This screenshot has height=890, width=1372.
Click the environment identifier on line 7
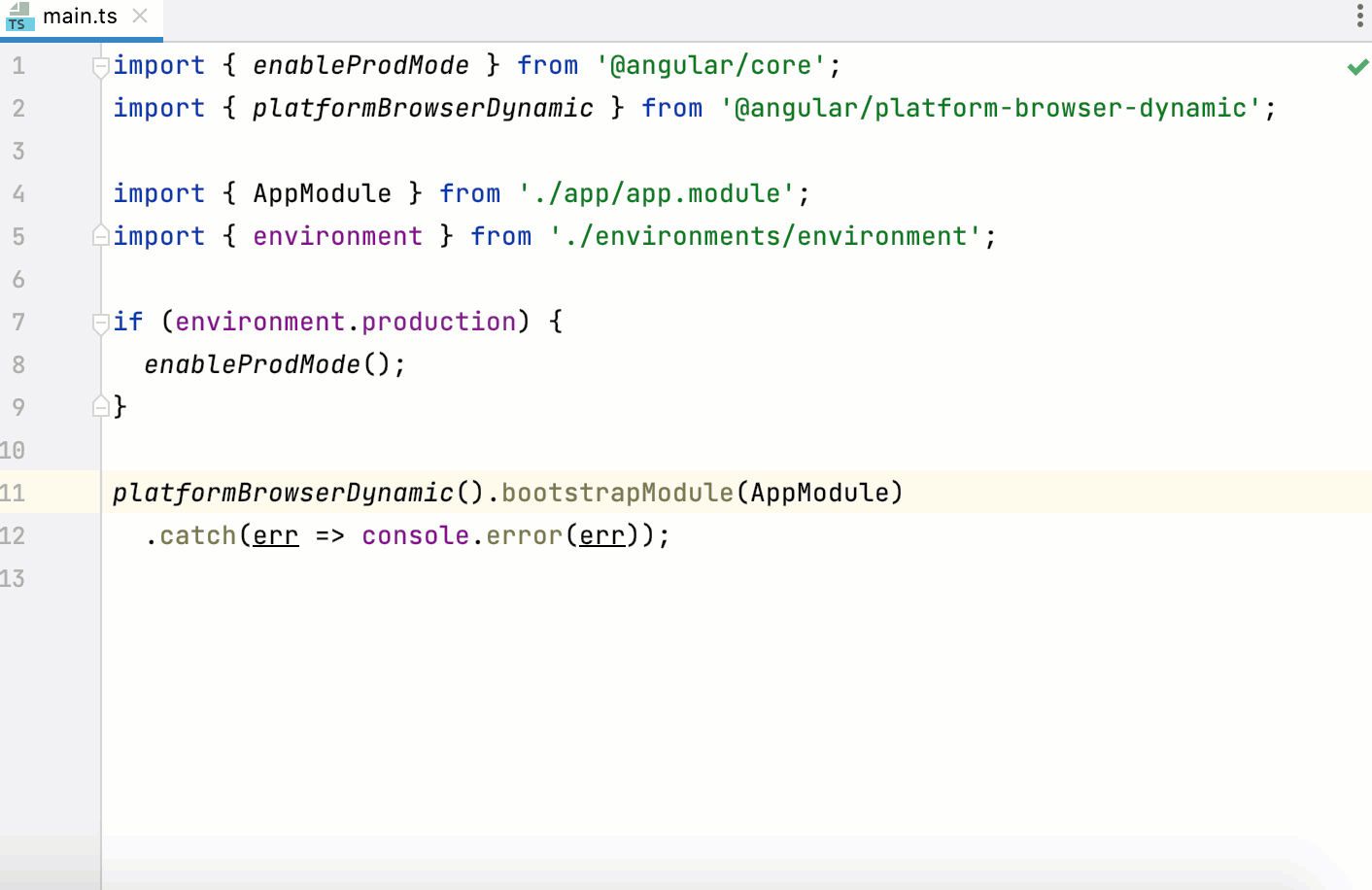(x=260, y=322)
